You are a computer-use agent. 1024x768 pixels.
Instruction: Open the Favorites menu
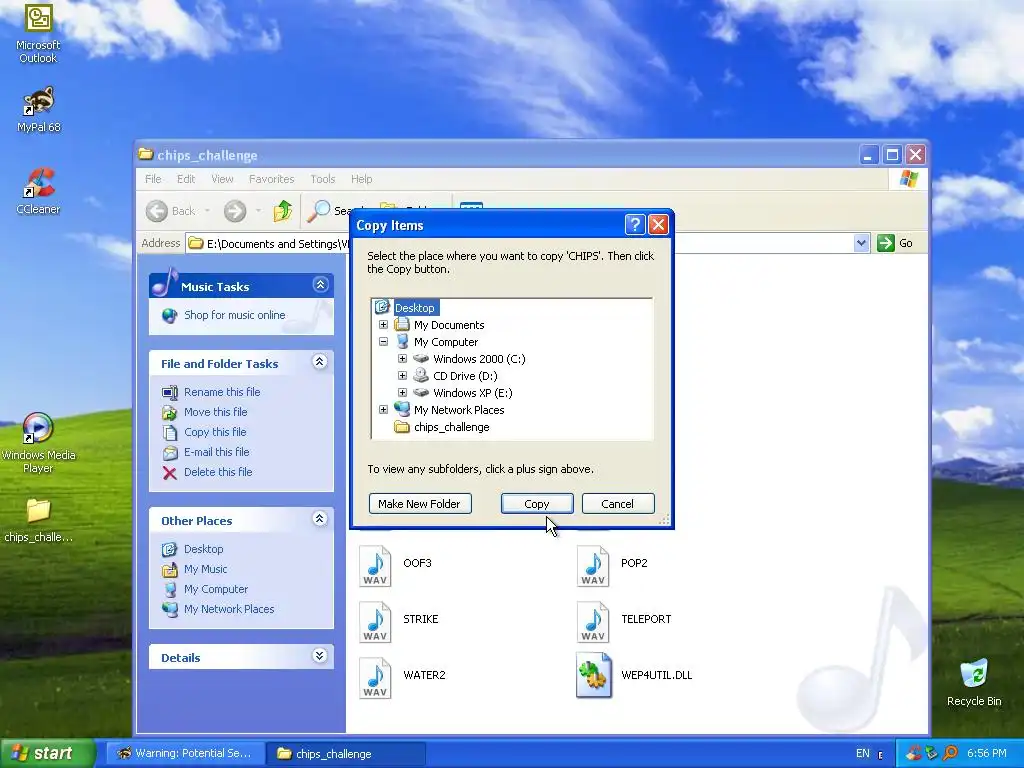click(x=271, y=179)
